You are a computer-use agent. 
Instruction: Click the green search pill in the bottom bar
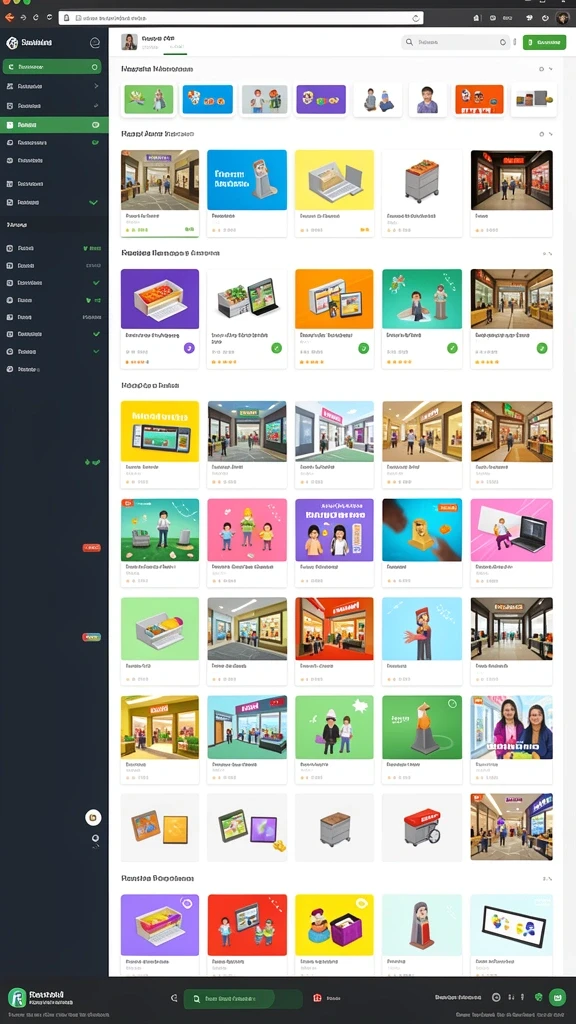pos(243,998)
